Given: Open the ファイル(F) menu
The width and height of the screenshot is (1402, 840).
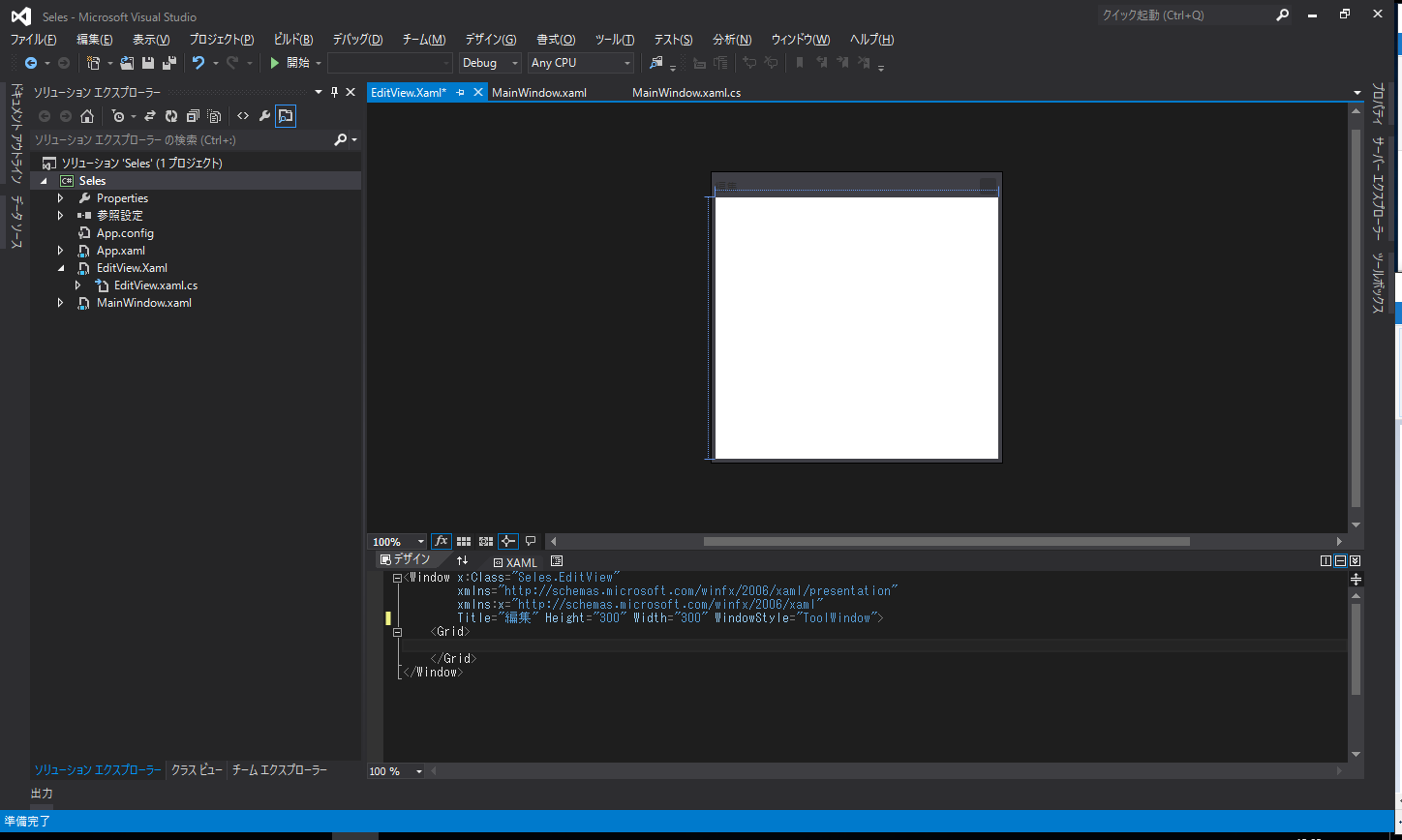Looking at the screenshot, I should 33,40.
